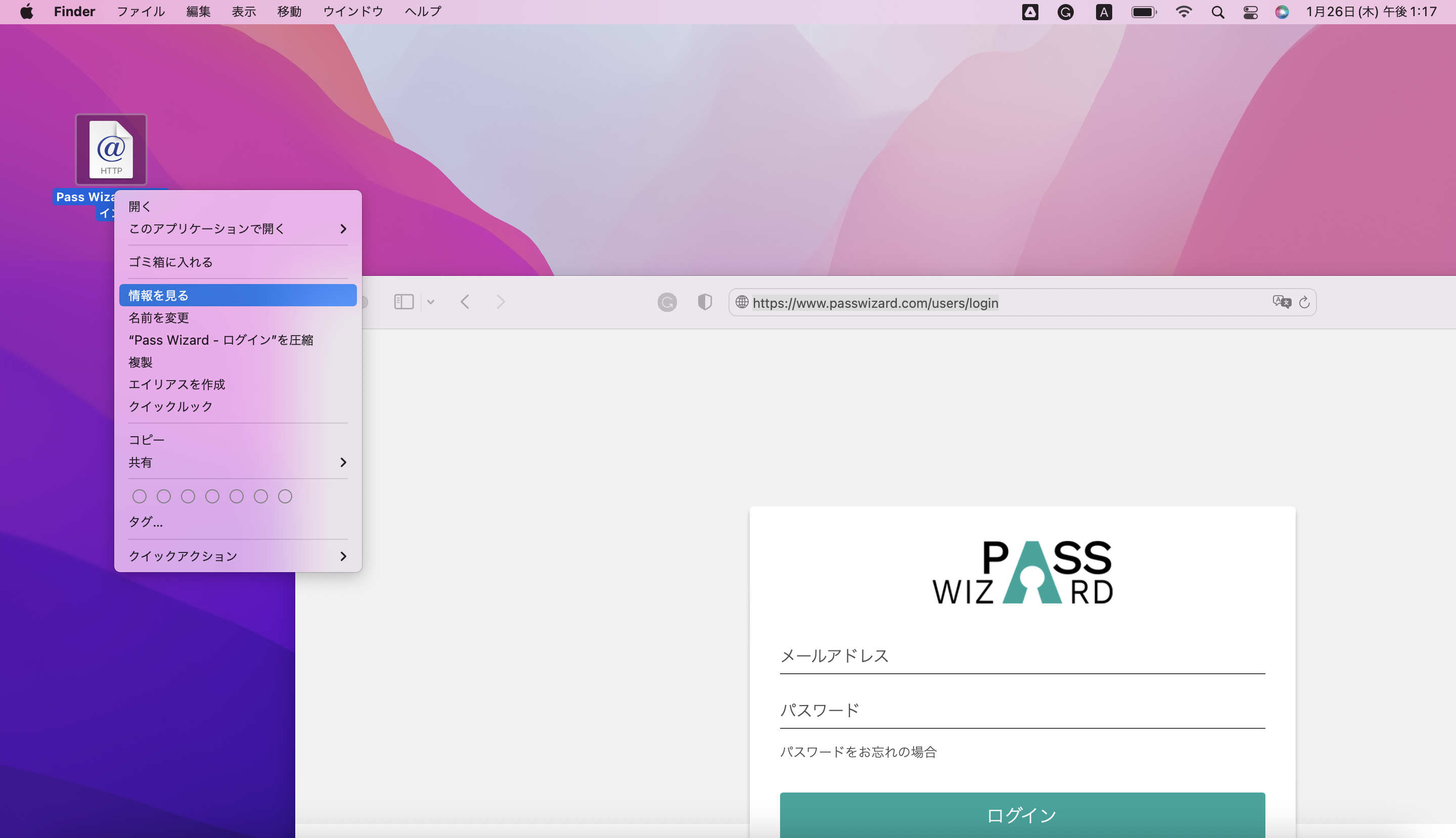Click the メールアドレス input field
This screenshot has height=838, width=1456.
[x=1022, y=656]
